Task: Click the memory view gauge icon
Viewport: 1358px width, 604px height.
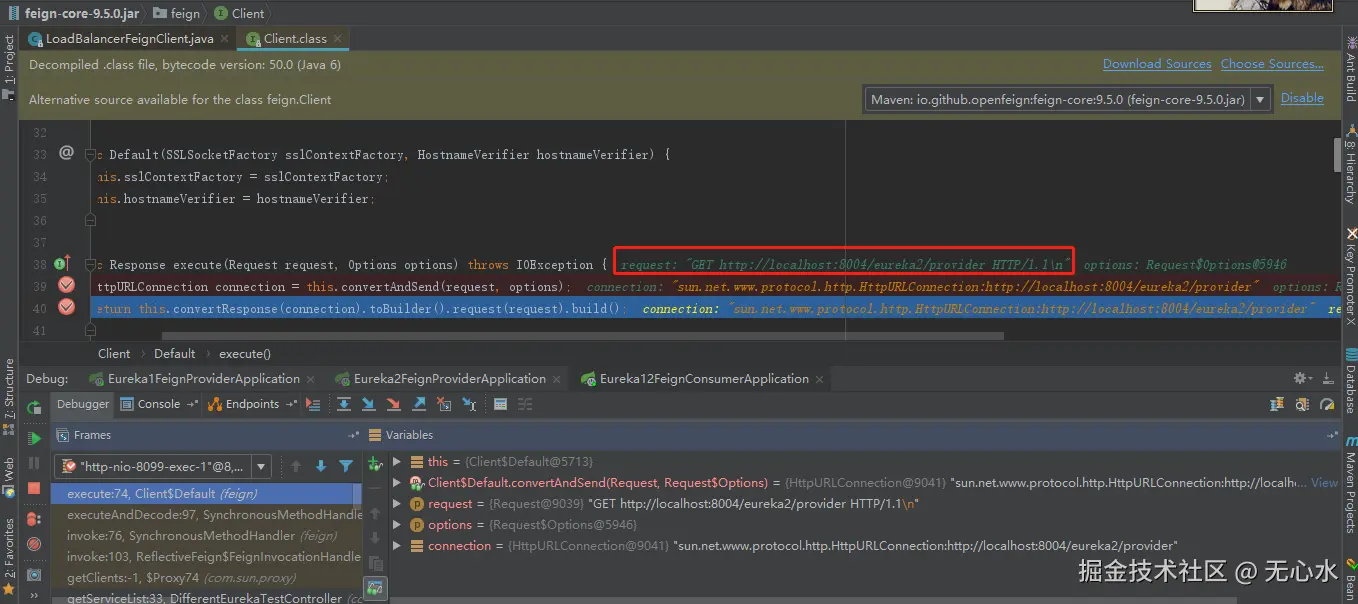Action: [1328, 404]
